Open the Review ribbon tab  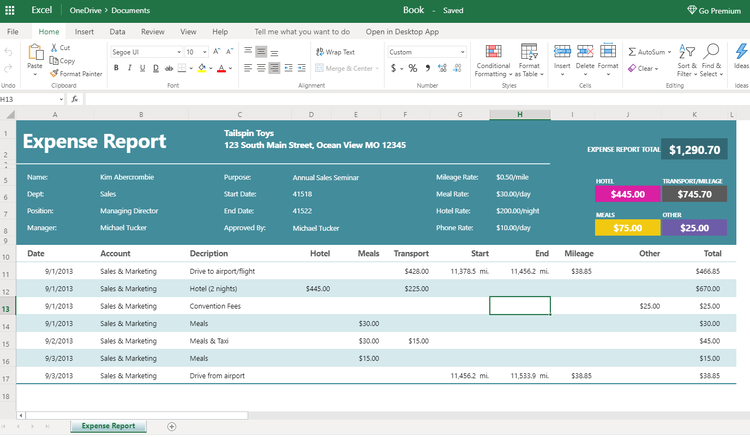[153, 32]
